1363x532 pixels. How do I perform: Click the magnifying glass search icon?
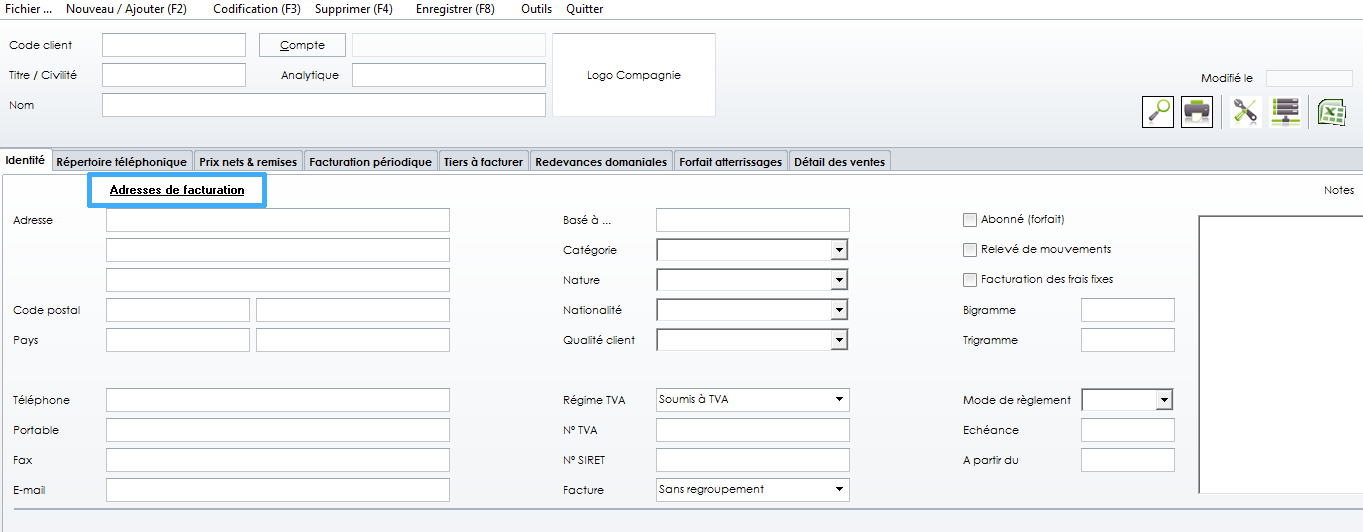tap(1158, 111)
